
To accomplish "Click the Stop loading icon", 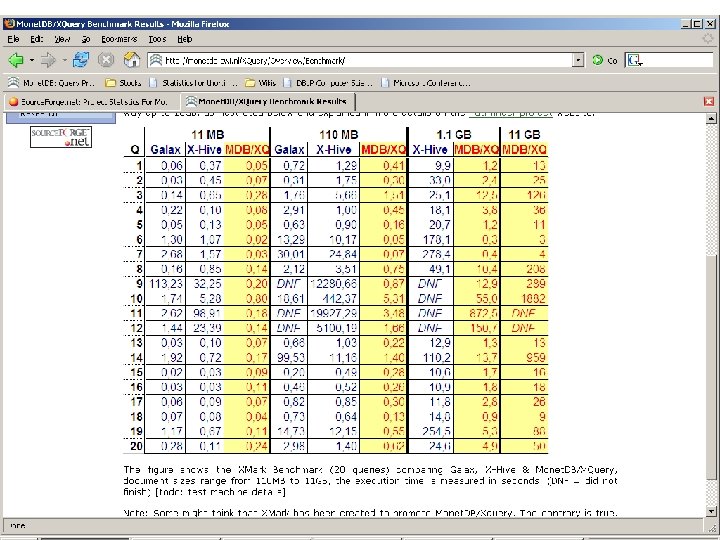I will tap(106, 60).
